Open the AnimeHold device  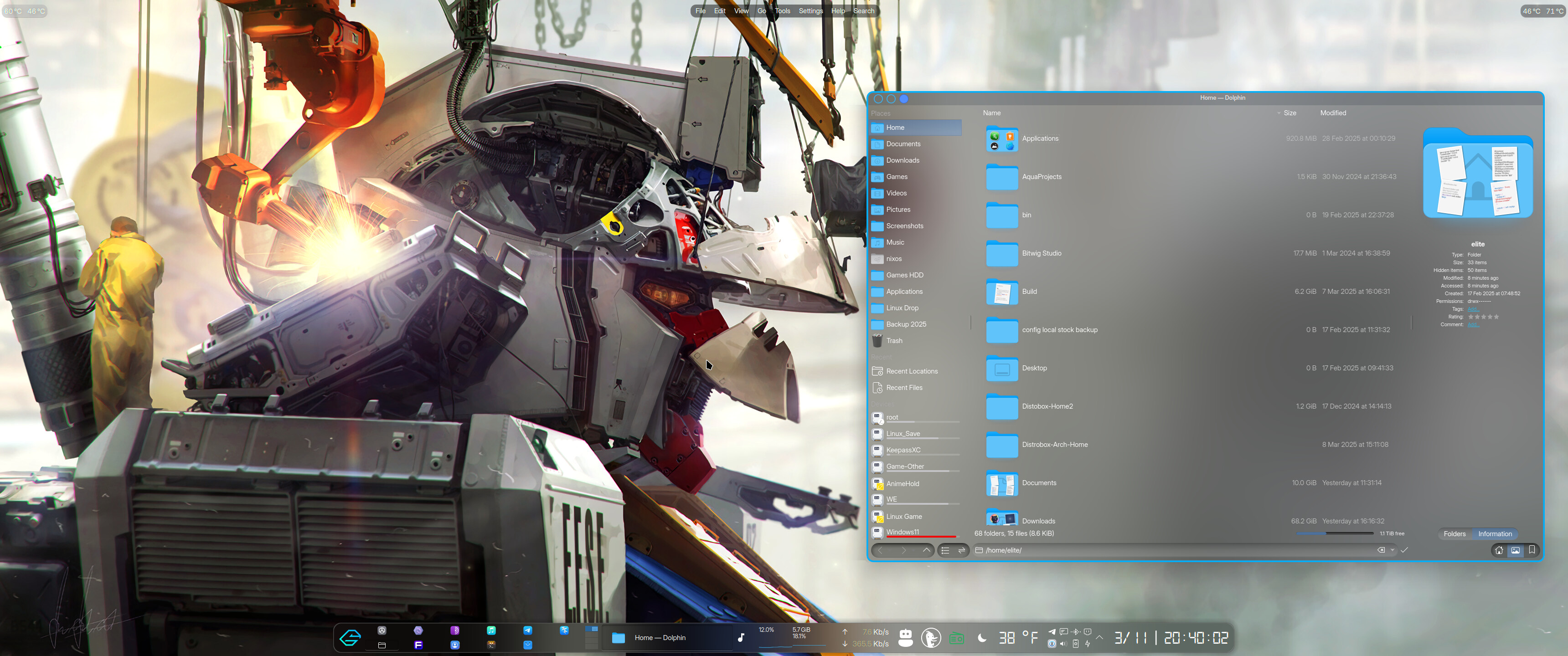[915, 484]
